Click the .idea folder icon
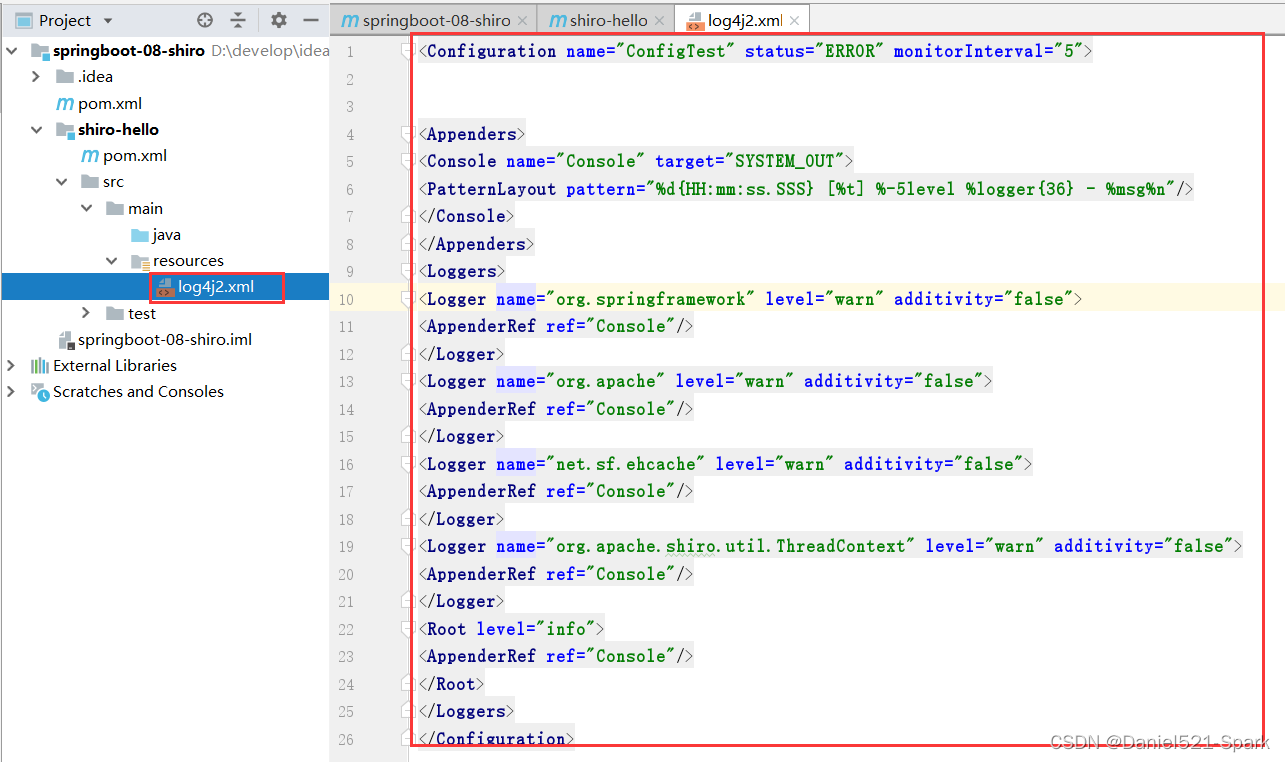Screen dimensions: 1285x762 [64, 76]
